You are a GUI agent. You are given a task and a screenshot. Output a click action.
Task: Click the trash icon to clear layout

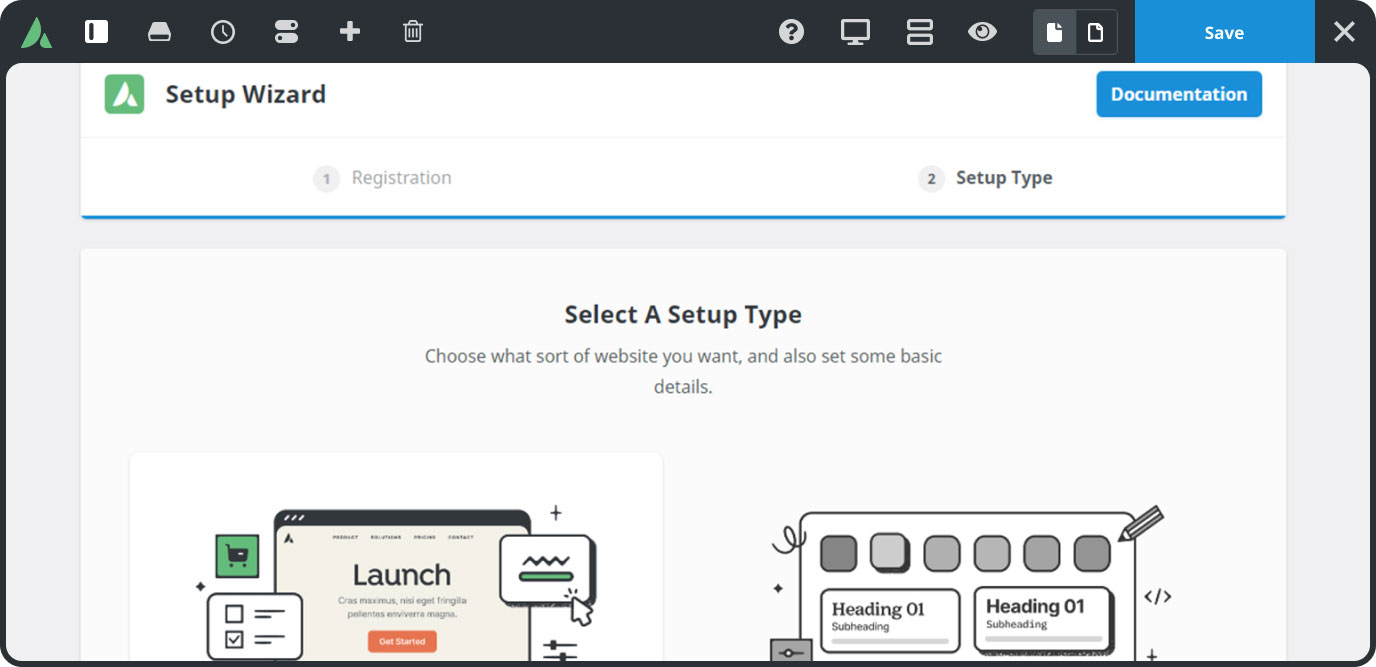click(413, 32)
